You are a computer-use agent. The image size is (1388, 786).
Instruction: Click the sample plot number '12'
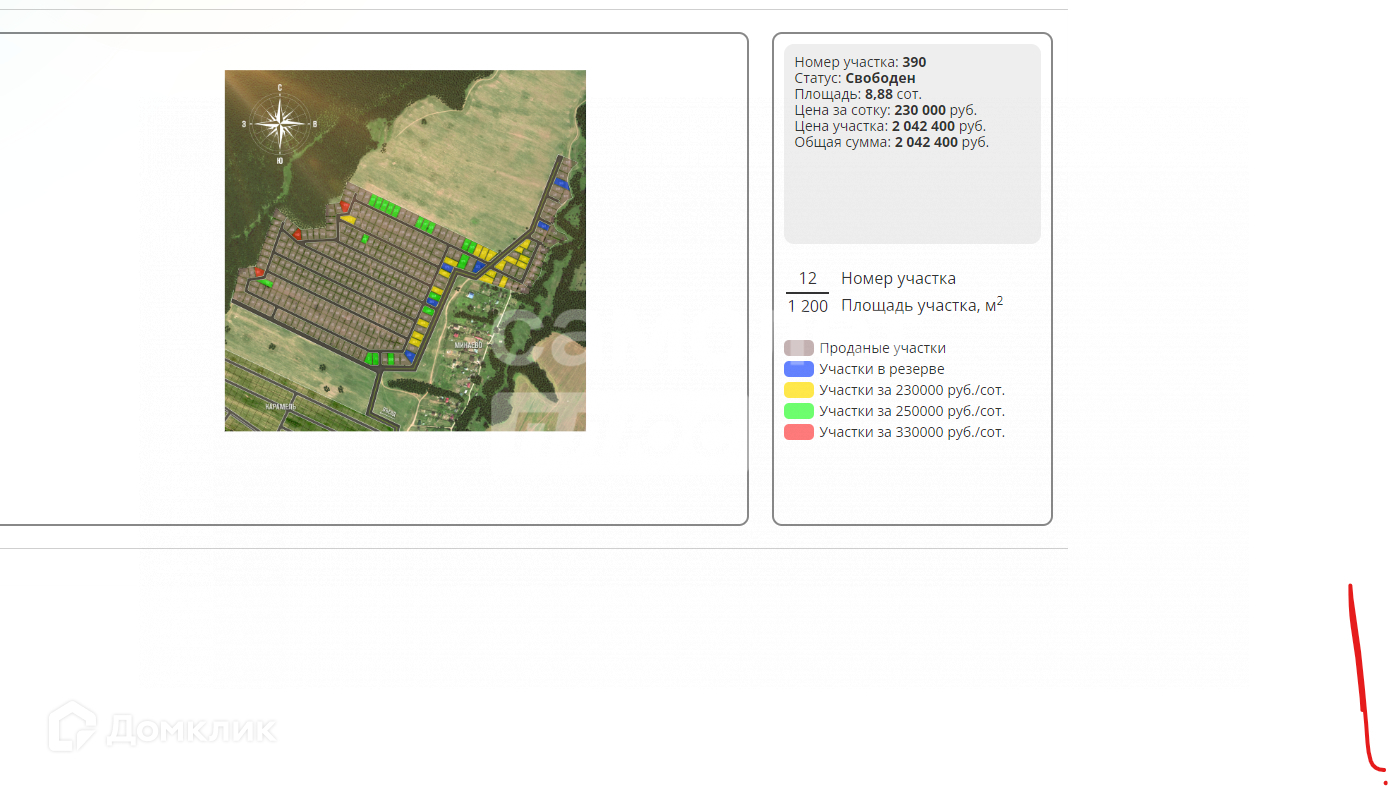808,278
